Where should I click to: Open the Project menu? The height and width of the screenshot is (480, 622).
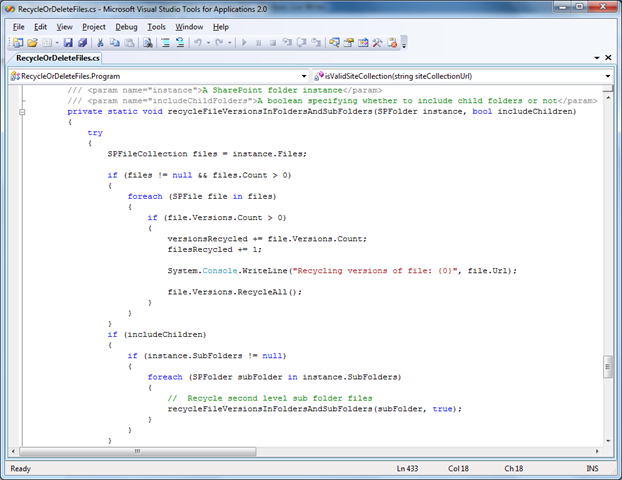94,27
